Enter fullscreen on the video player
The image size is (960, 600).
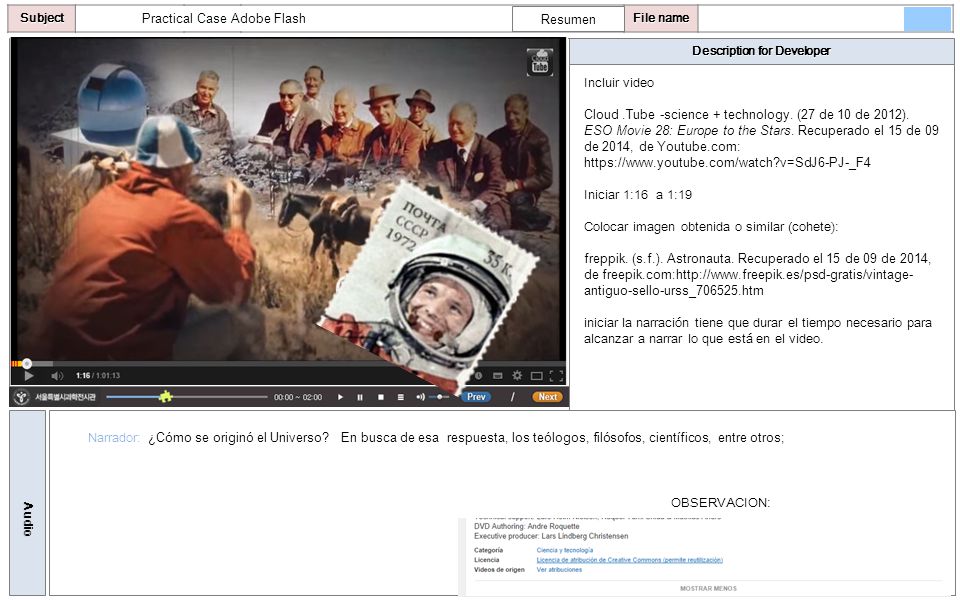click(556, 375)
